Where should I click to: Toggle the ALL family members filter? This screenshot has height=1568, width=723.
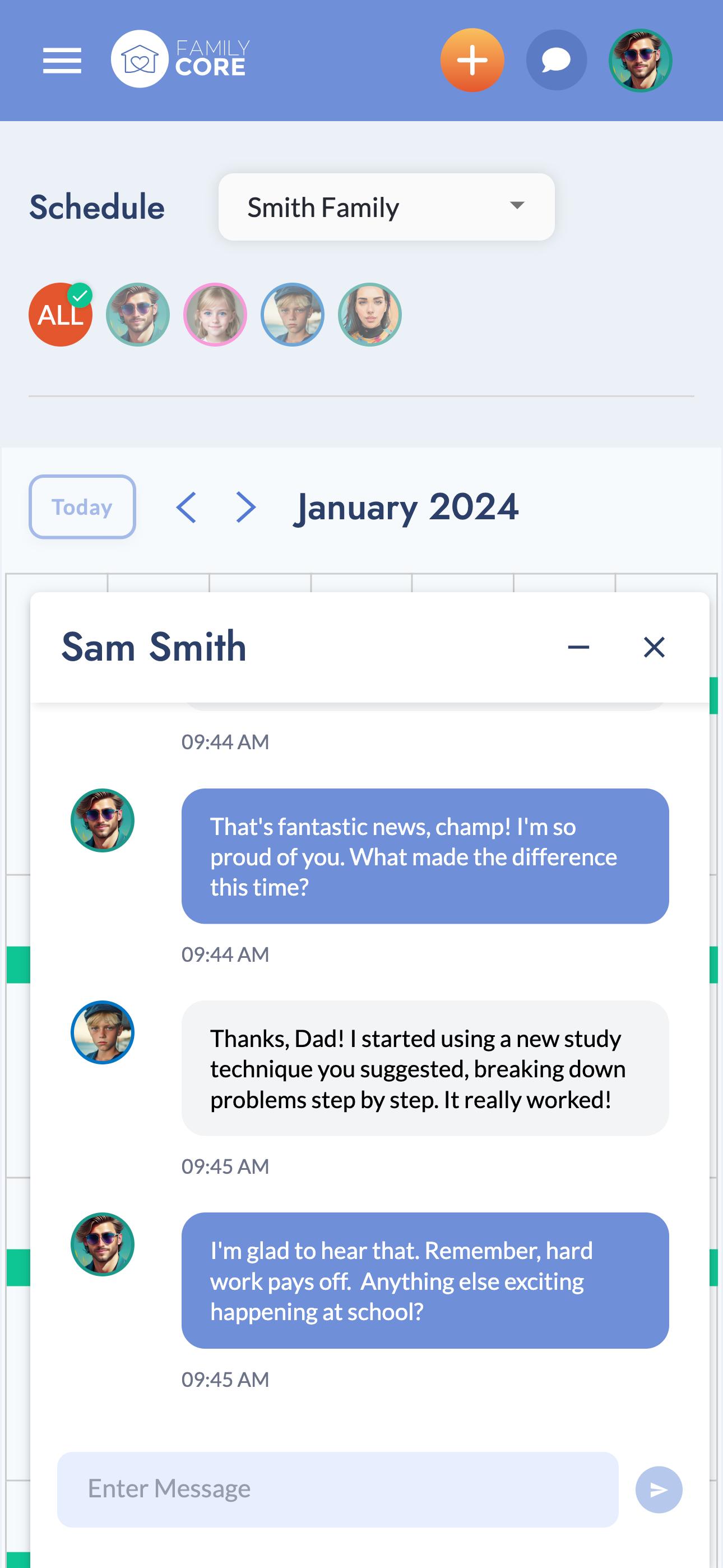point(61,315)
